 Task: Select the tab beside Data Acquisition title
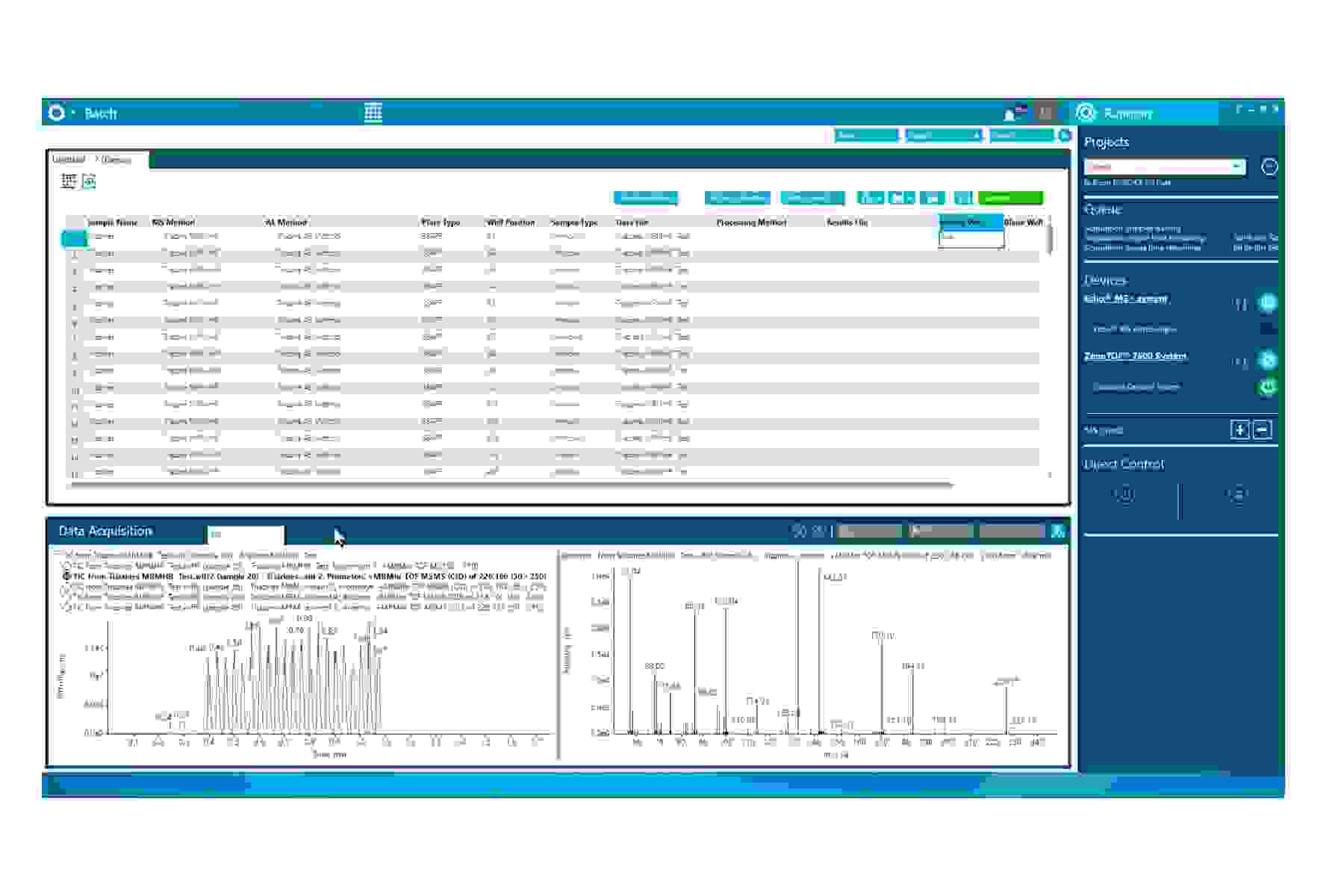(x=245, y=535)
